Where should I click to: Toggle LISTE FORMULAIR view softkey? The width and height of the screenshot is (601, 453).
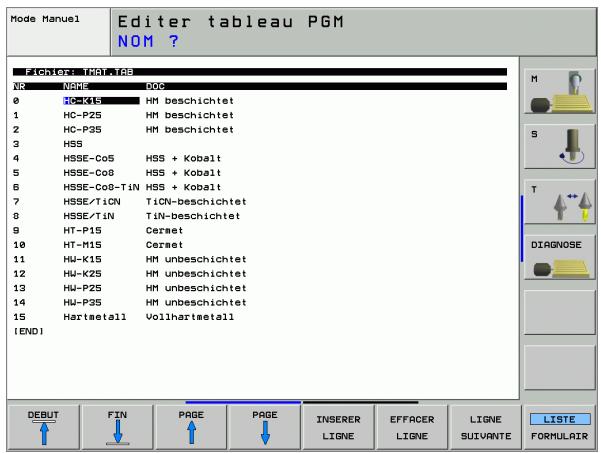coord(559,427)
